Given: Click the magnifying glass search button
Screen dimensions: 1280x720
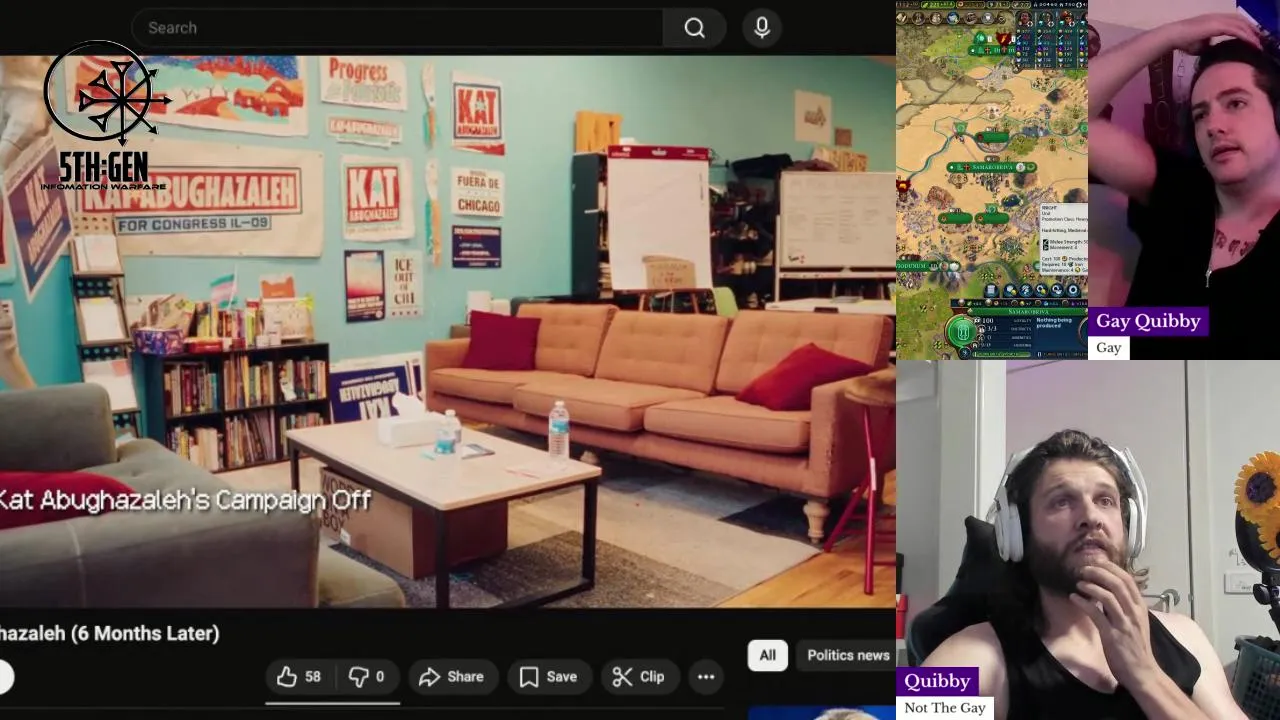Looking at the screenshot, I should [694, 27].
